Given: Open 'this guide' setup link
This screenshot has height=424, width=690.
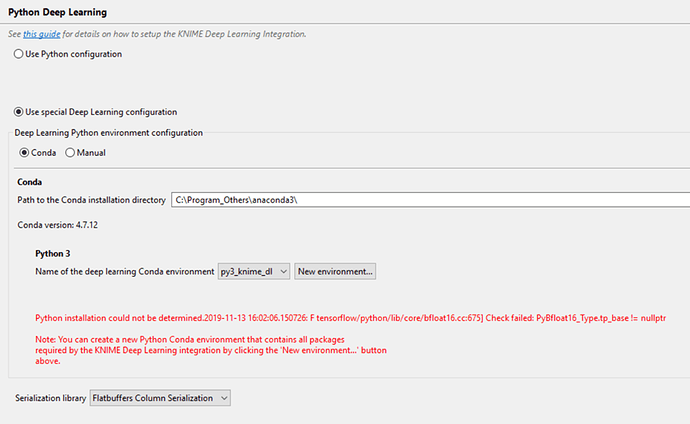Looking at the screenshot, I should pyautogui.click(x=41, y=34).
